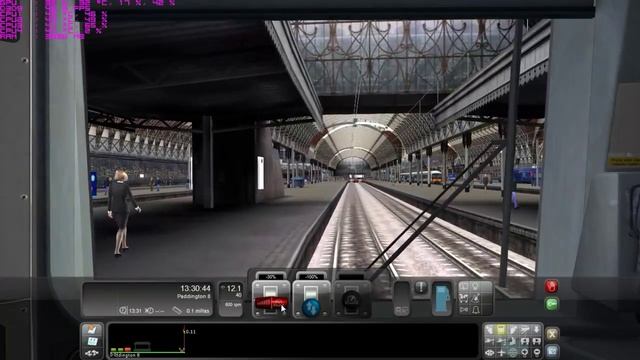Click the zoom in magnifier icon

coord(524,352)
